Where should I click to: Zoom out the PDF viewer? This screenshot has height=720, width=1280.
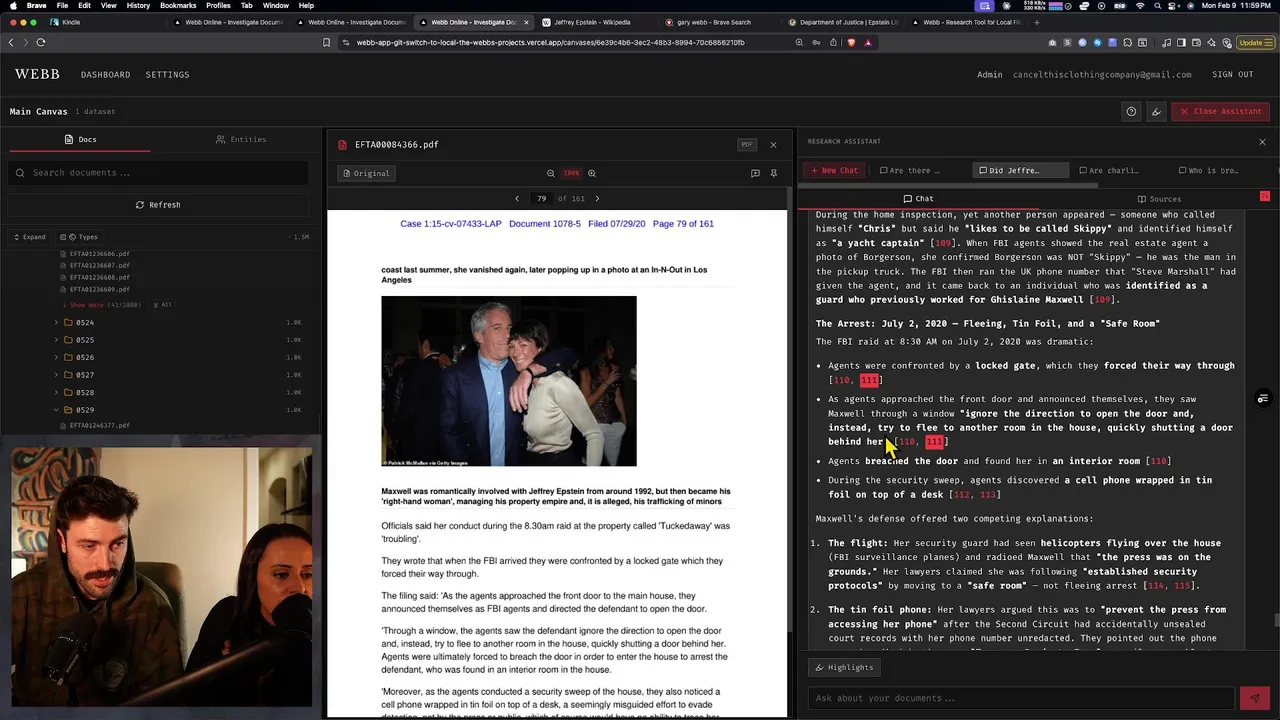click(x=550, y=173)
